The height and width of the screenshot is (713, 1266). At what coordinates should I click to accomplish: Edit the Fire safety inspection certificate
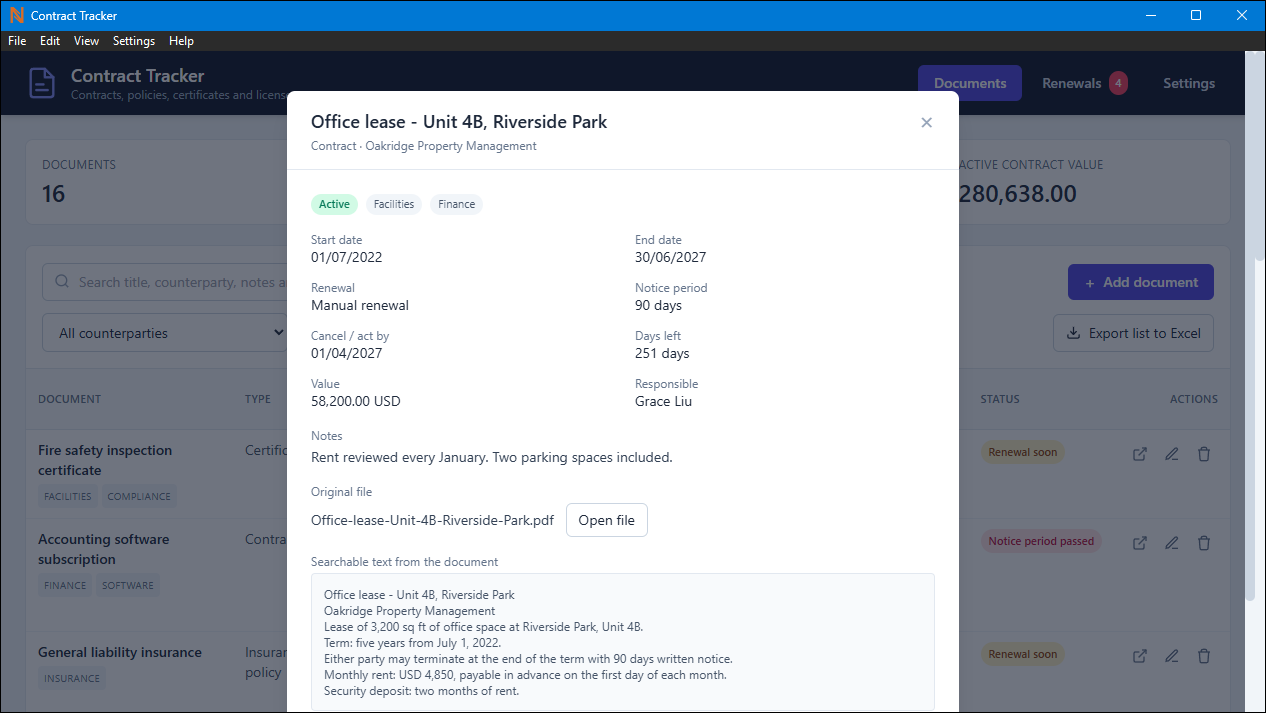1172,454
